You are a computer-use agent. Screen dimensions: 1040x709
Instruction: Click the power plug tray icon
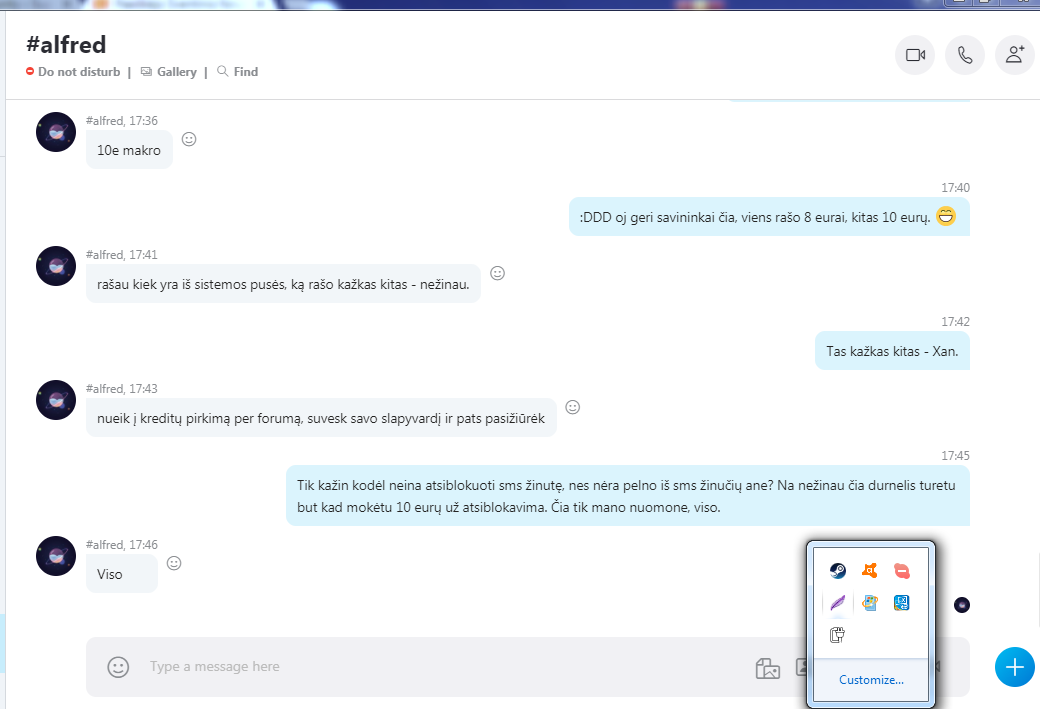[x=838, y=634]
